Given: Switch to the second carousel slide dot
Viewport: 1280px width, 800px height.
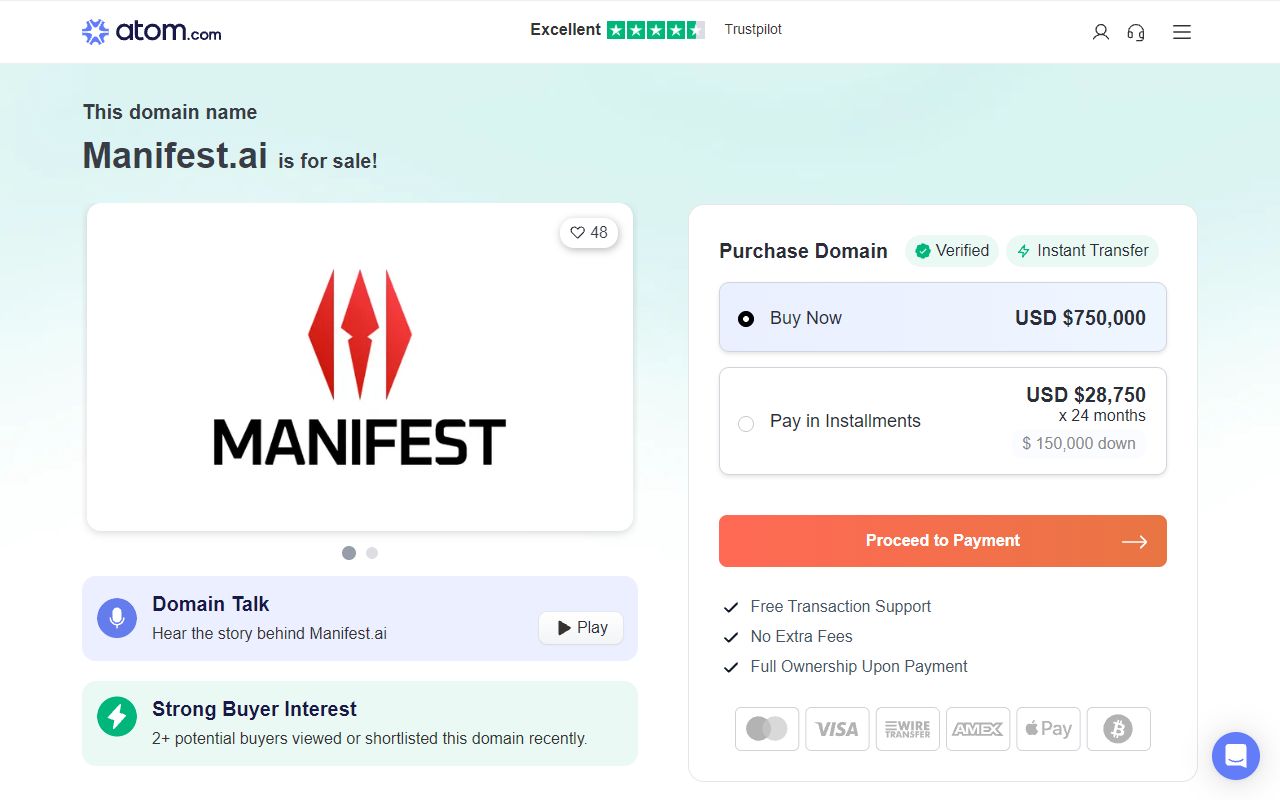Looking at the screenshot, I should tap(371, 552).
